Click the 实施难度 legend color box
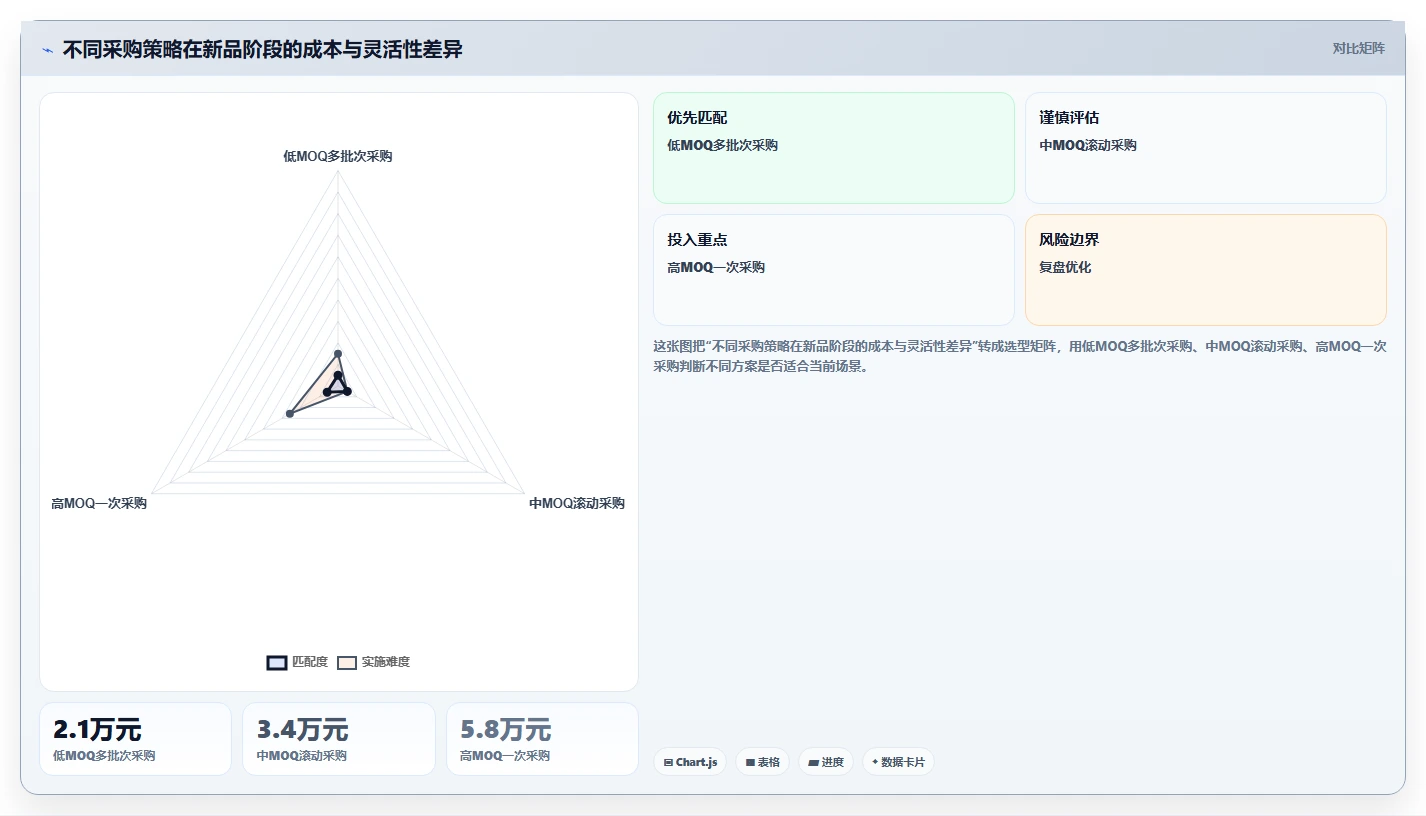Image resolution: width=1426 pixels, height=816 pixels. 347,662
